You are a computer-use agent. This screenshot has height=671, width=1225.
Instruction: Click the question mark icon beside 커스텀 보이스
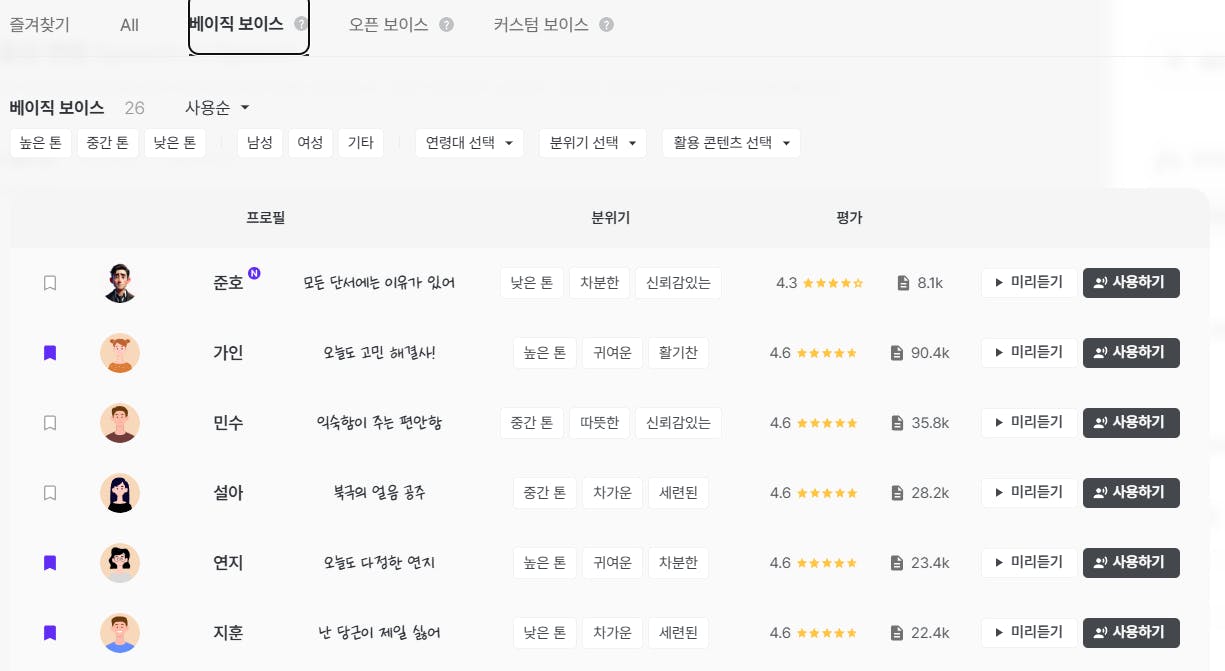click(606, 25)
